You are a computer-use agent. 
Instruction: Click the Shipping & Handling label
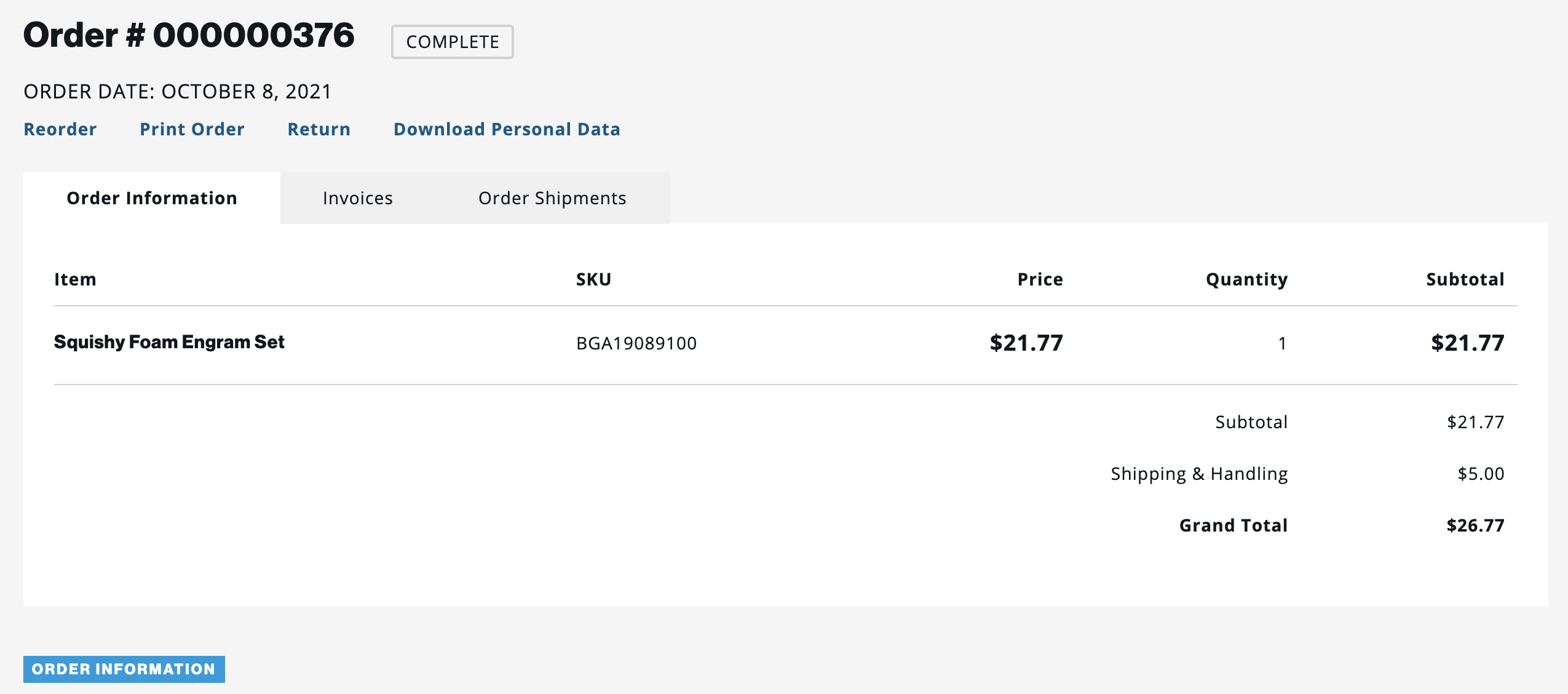click(x=1199, y=474)
